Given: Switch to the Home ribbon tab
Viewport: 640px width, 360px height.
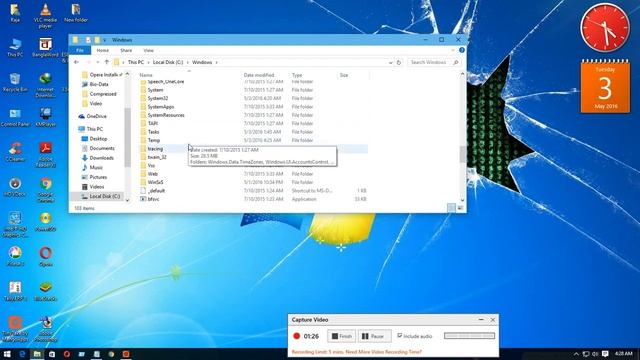Looking at the screenshot, I should 102,50.
